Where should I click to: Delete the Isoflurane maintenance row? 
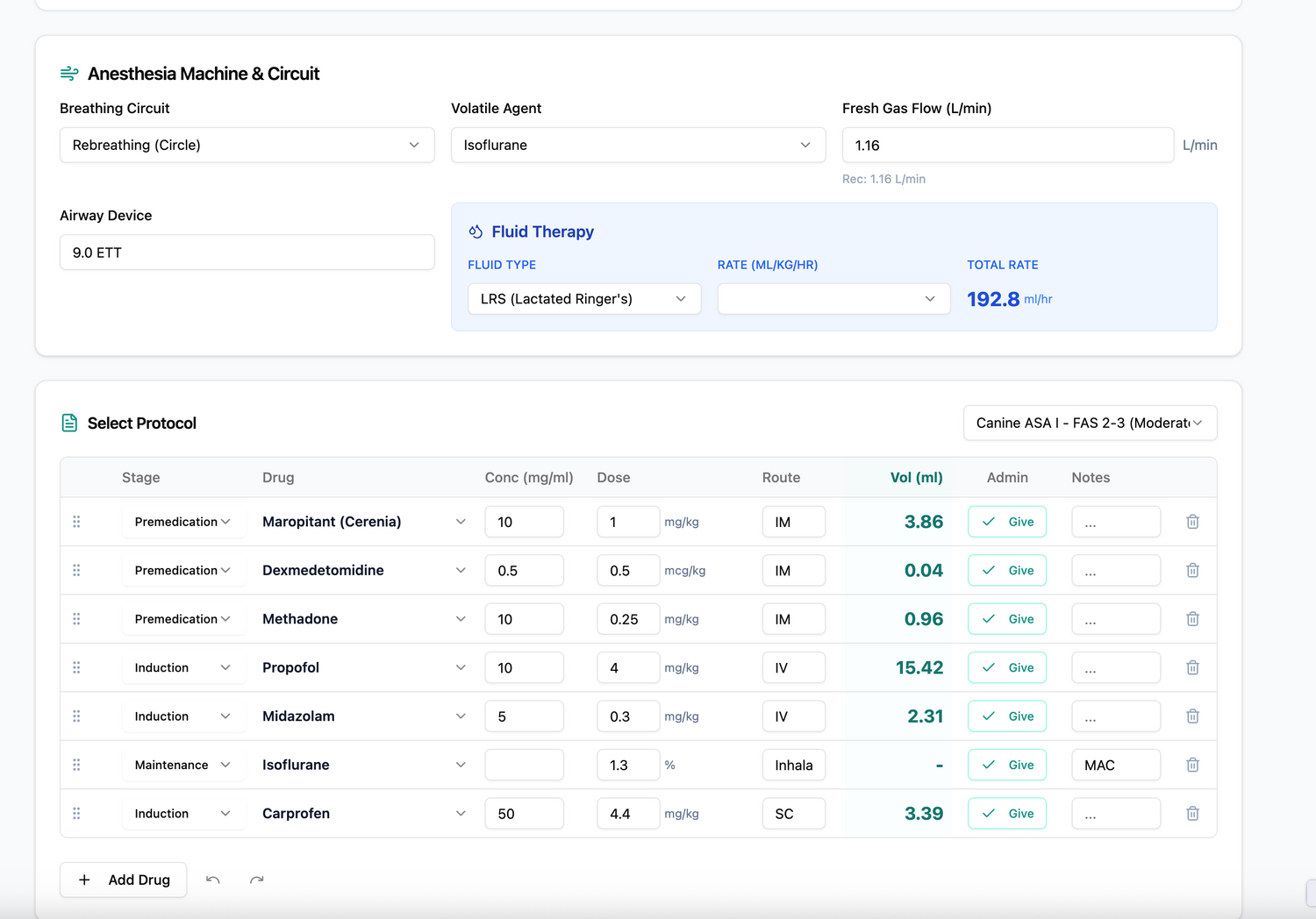click(x=1192, y=765)
